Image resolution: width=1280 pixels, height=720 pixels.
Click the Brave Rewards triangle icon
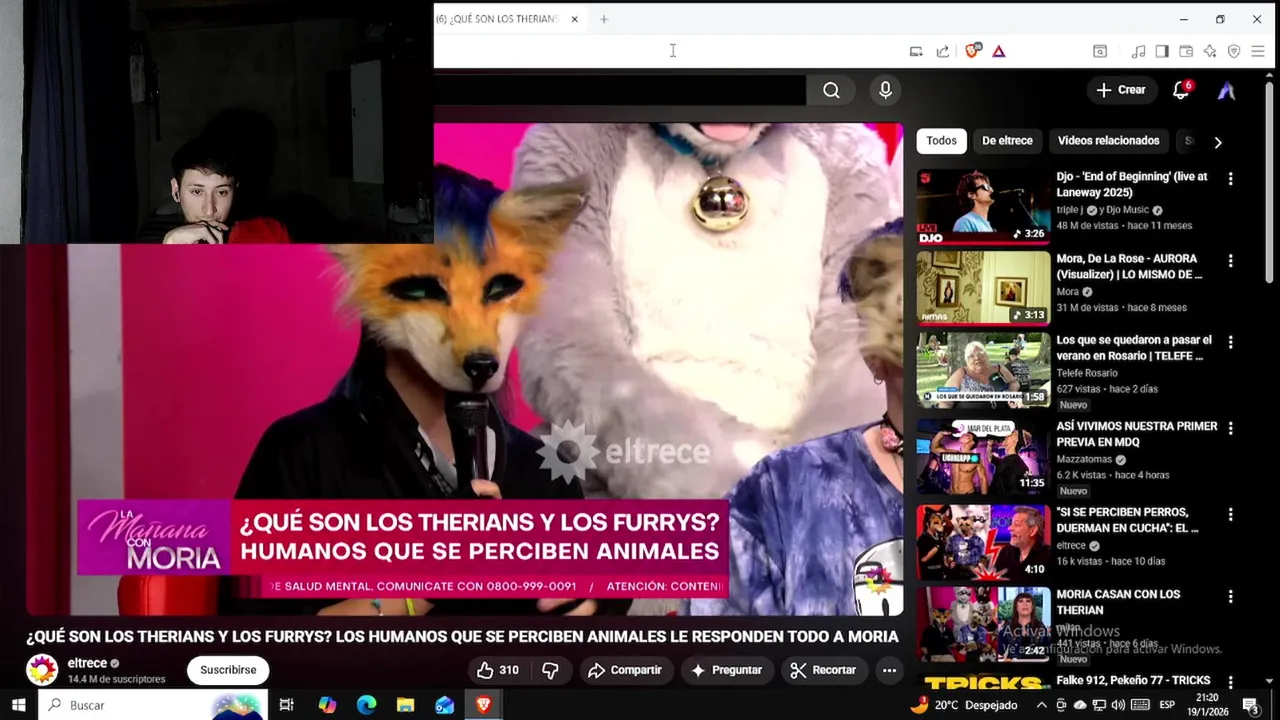[998, 51]
